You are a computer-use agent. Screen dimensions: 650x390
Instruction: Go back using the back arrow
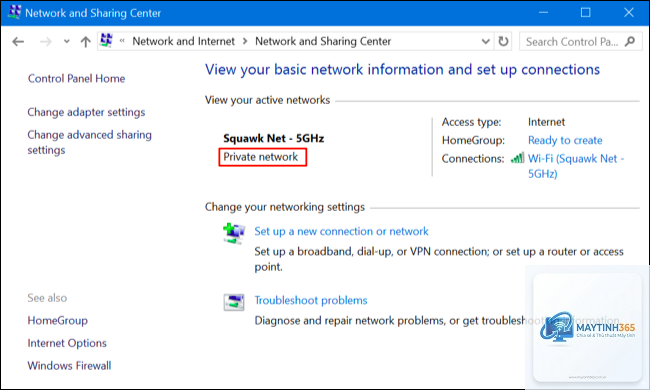[x=18, y=41]
